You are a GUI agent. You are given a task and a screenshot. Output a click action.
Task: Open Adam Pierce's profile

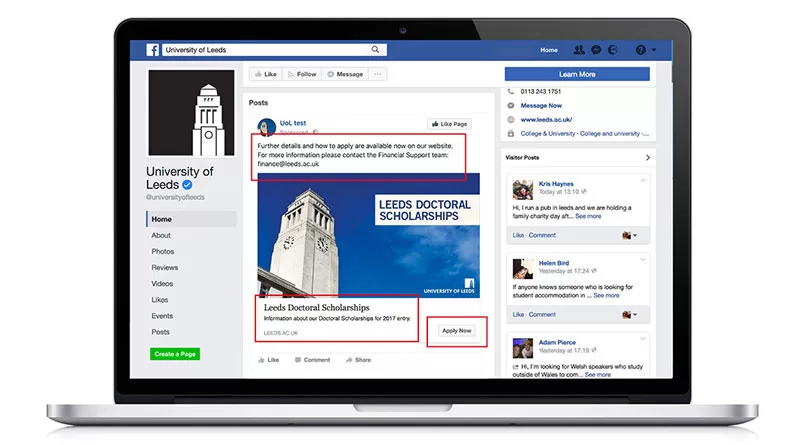click(x=557, y=342)
